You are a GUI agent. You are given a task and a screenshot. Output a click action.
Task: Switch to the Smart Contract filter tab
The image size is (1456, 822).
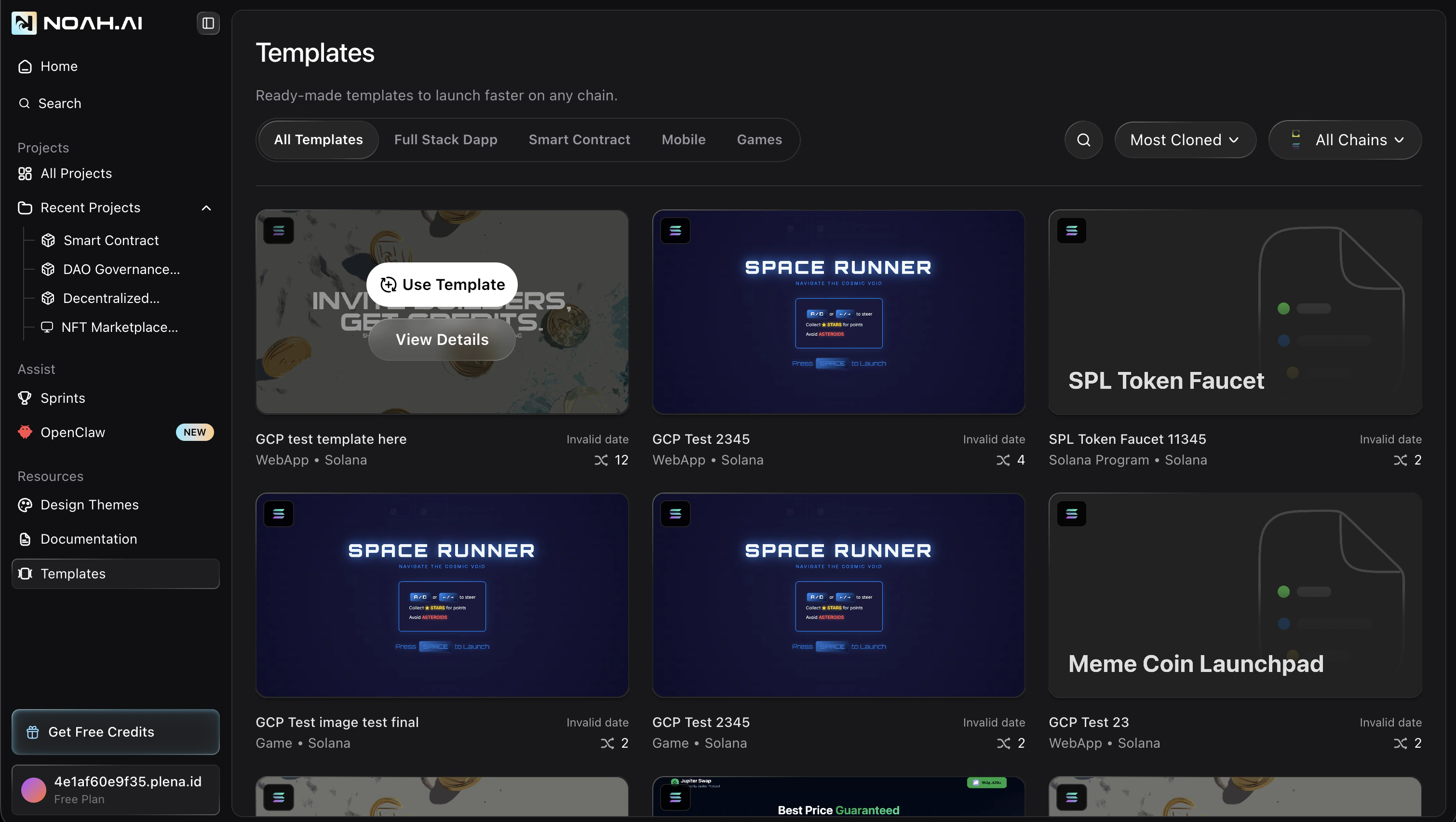[x=580, y=139]
